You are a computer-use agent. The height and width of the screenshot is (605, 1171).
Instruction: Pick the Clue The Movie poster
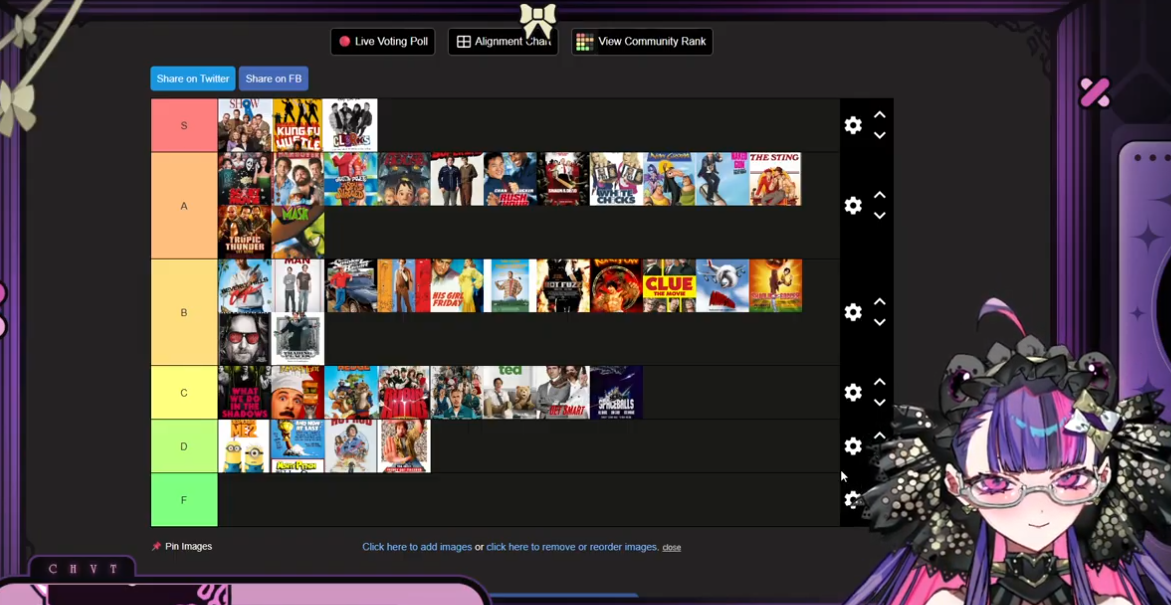pos(669,286)
